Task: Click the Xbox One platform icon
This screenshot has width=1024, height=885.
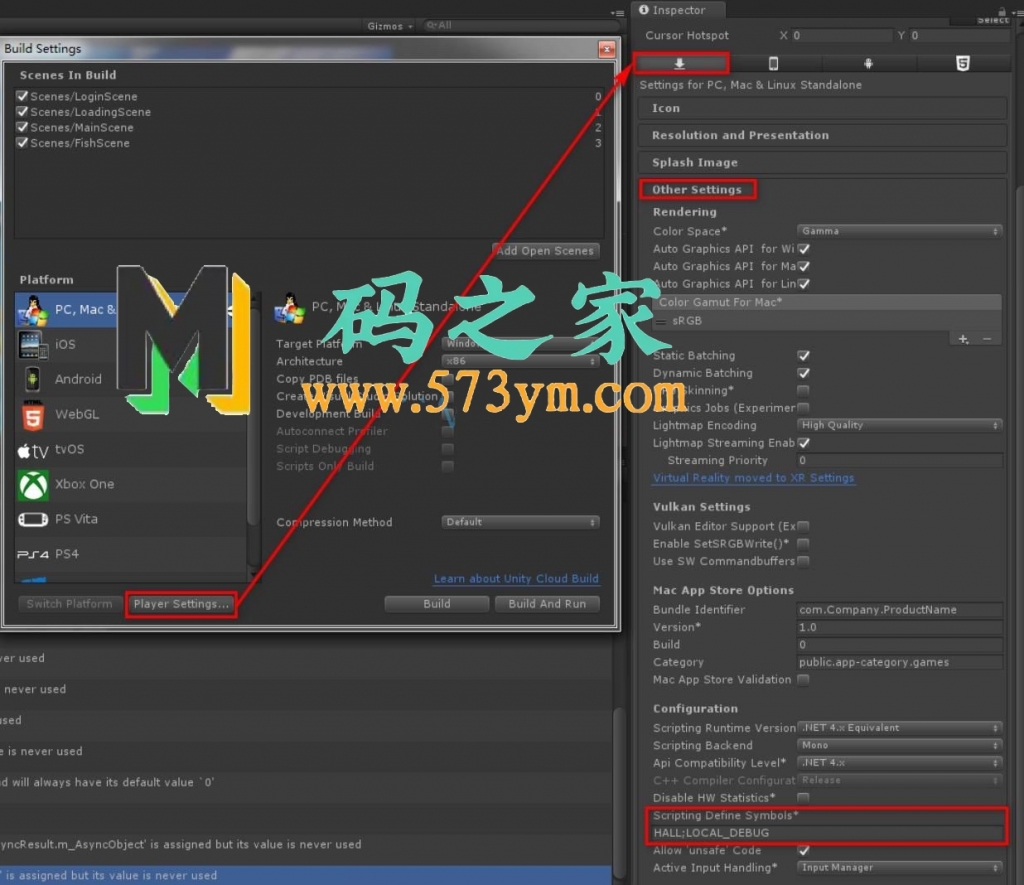Action: pyautogui.click(x=33, y=485)
